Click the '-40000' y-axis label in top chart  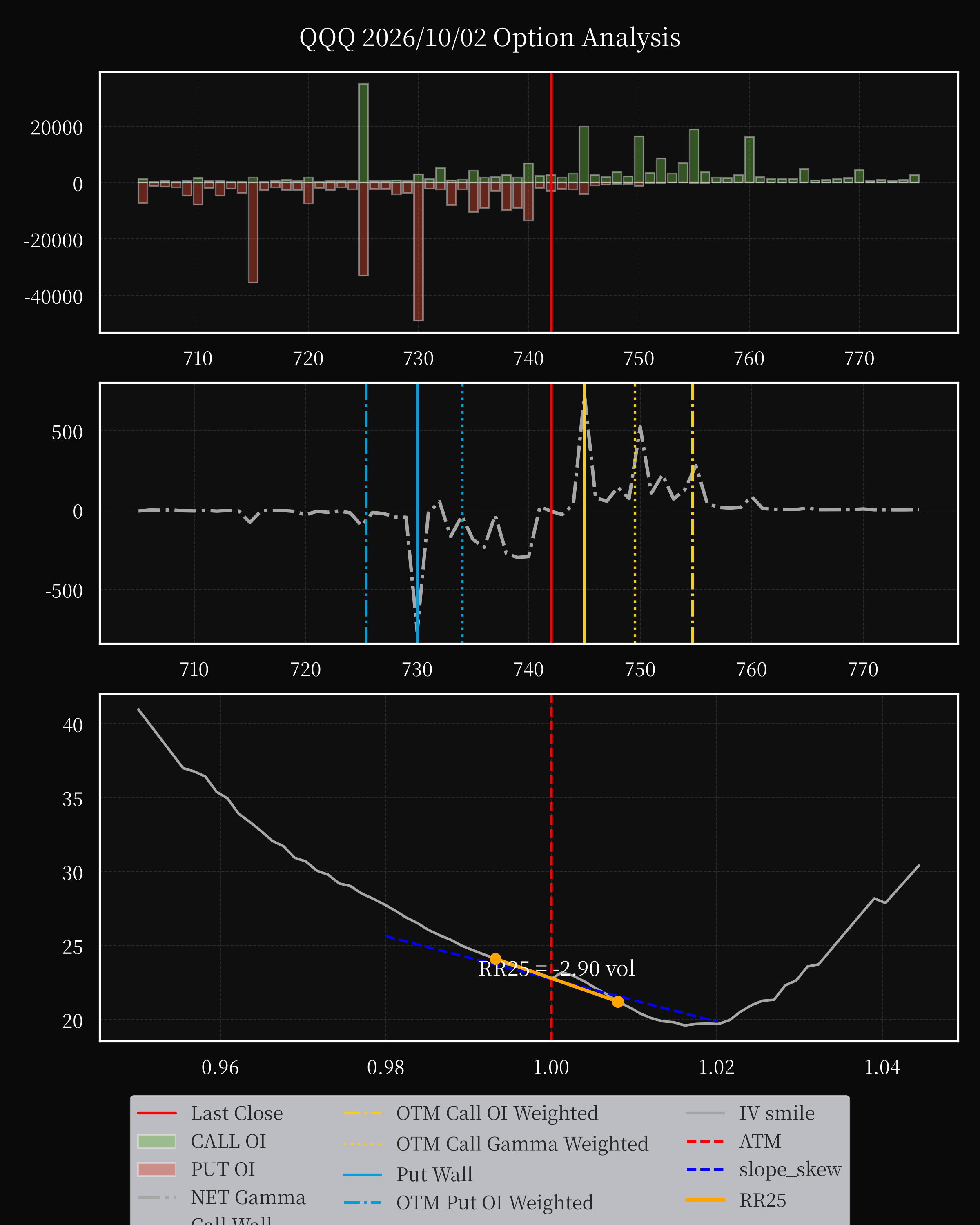click(53, 297)
